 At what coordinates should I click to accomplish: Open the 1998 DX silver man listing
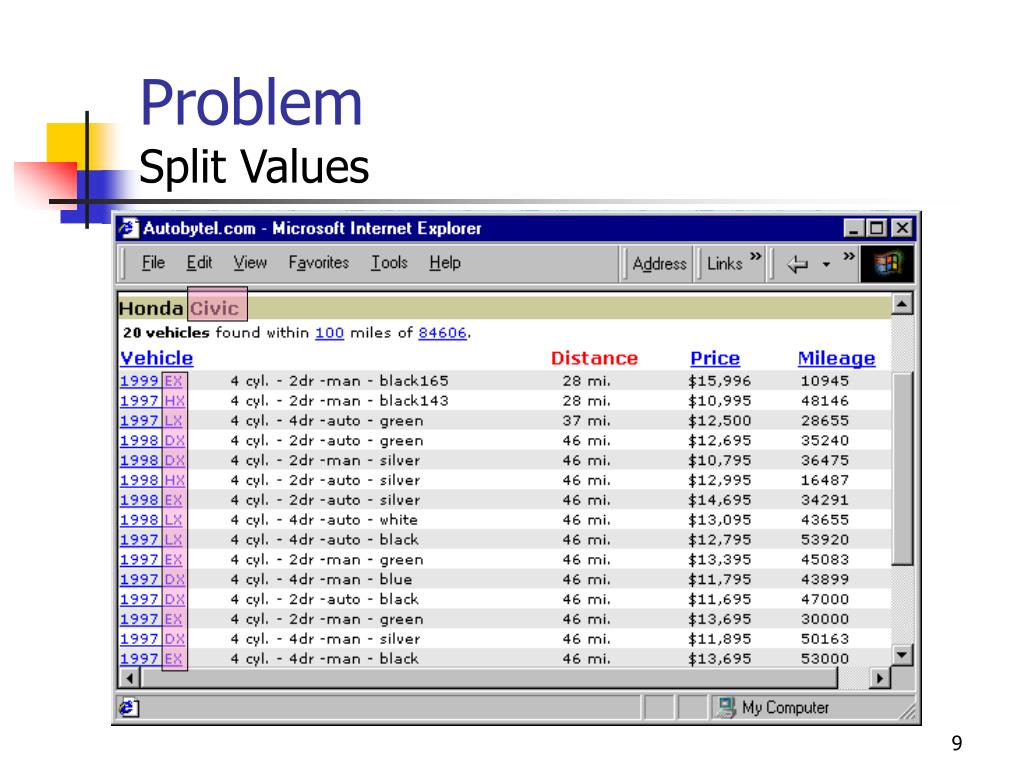[x=152, y=460]
